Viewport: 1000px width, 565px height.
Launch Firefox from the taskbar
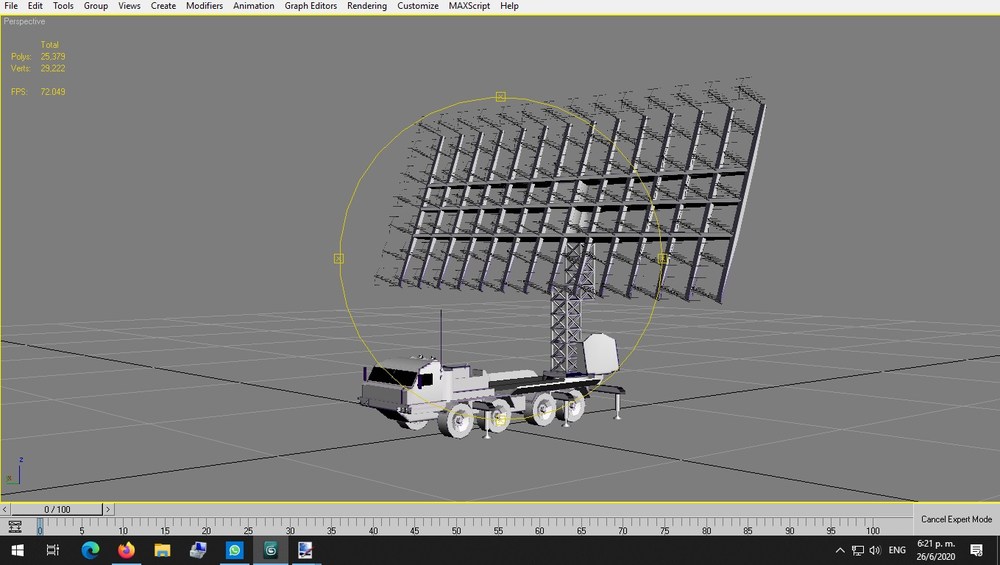coord(126,550)
